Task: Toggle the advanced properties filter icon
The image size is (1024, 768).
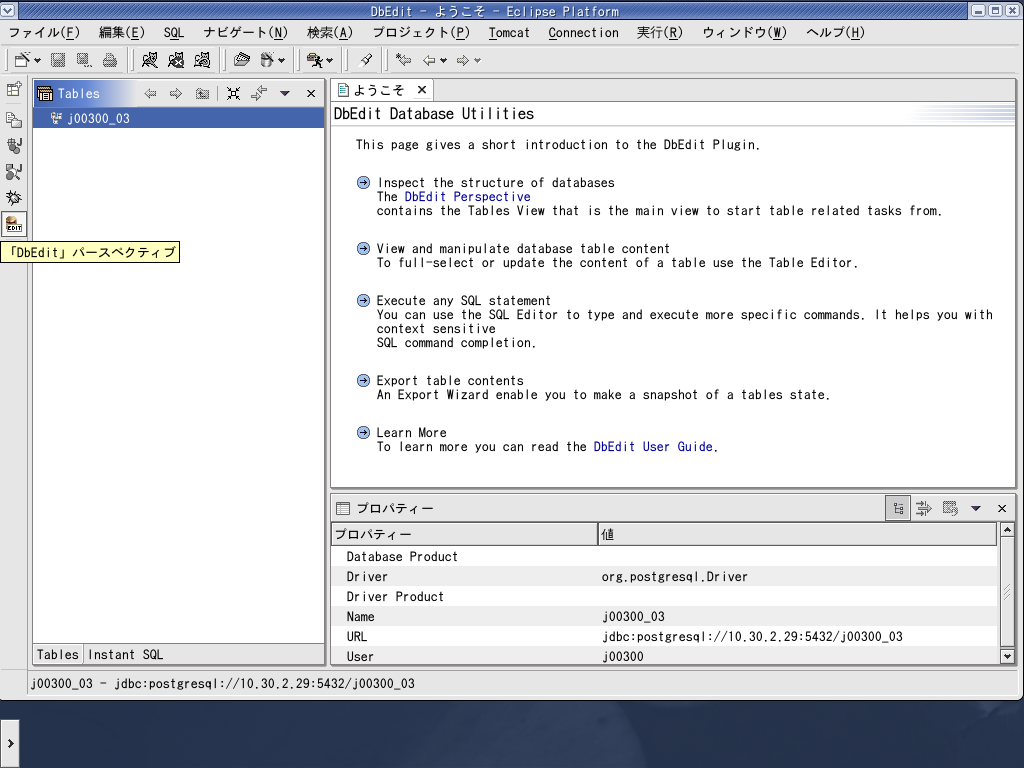Action: (x=924, y=508)
